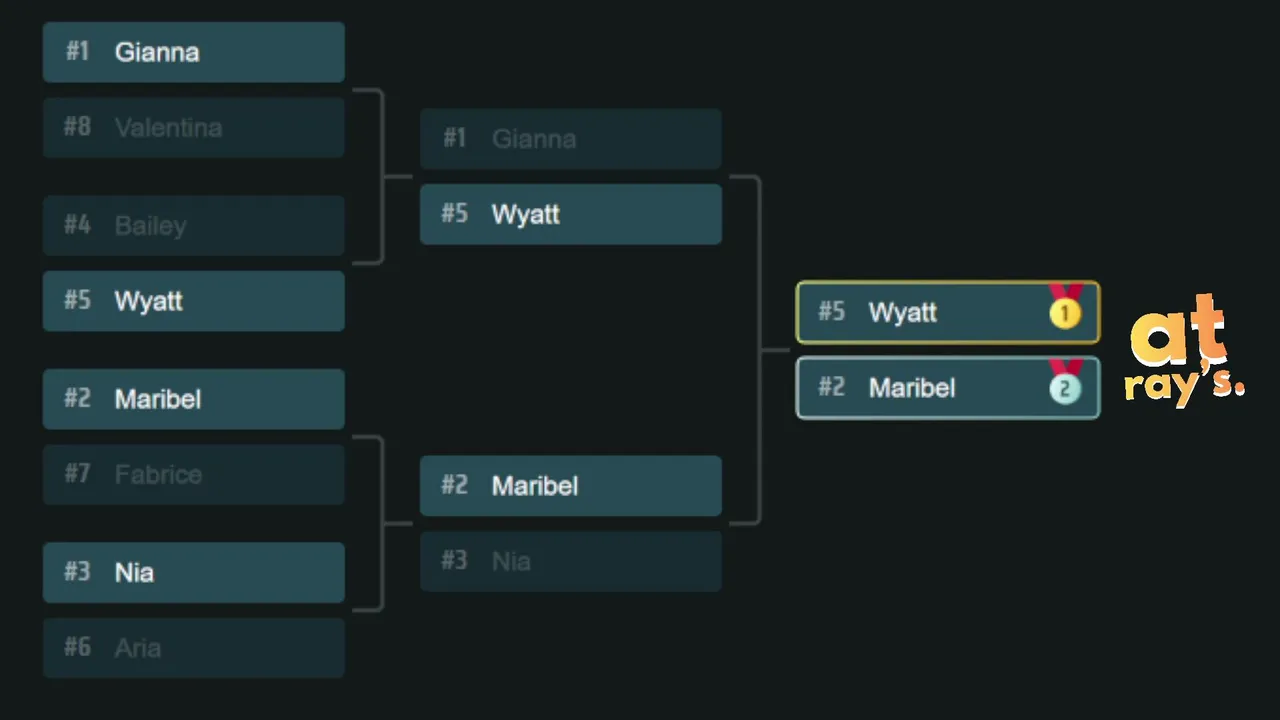Click the at ray's logo
This screenshot has width=1280, height=720.
pos(1185,350)
